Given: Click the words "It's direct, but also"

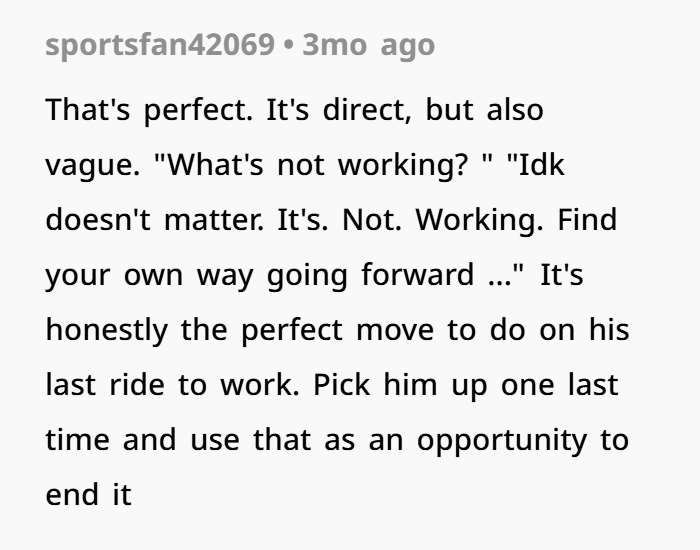Looking at the screenshot, I should pos(404,110).
